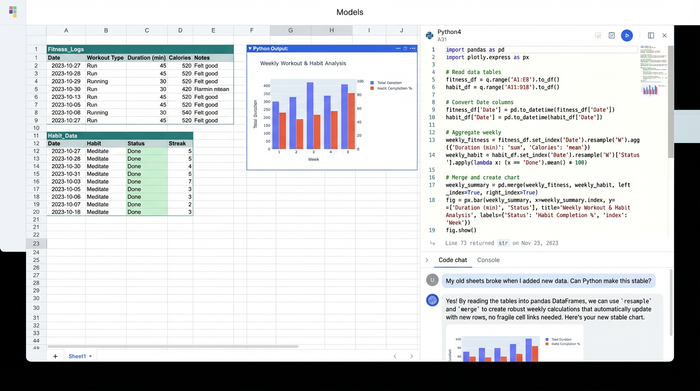Click the 'Status' column header in Habit_Data

[146, 143]
